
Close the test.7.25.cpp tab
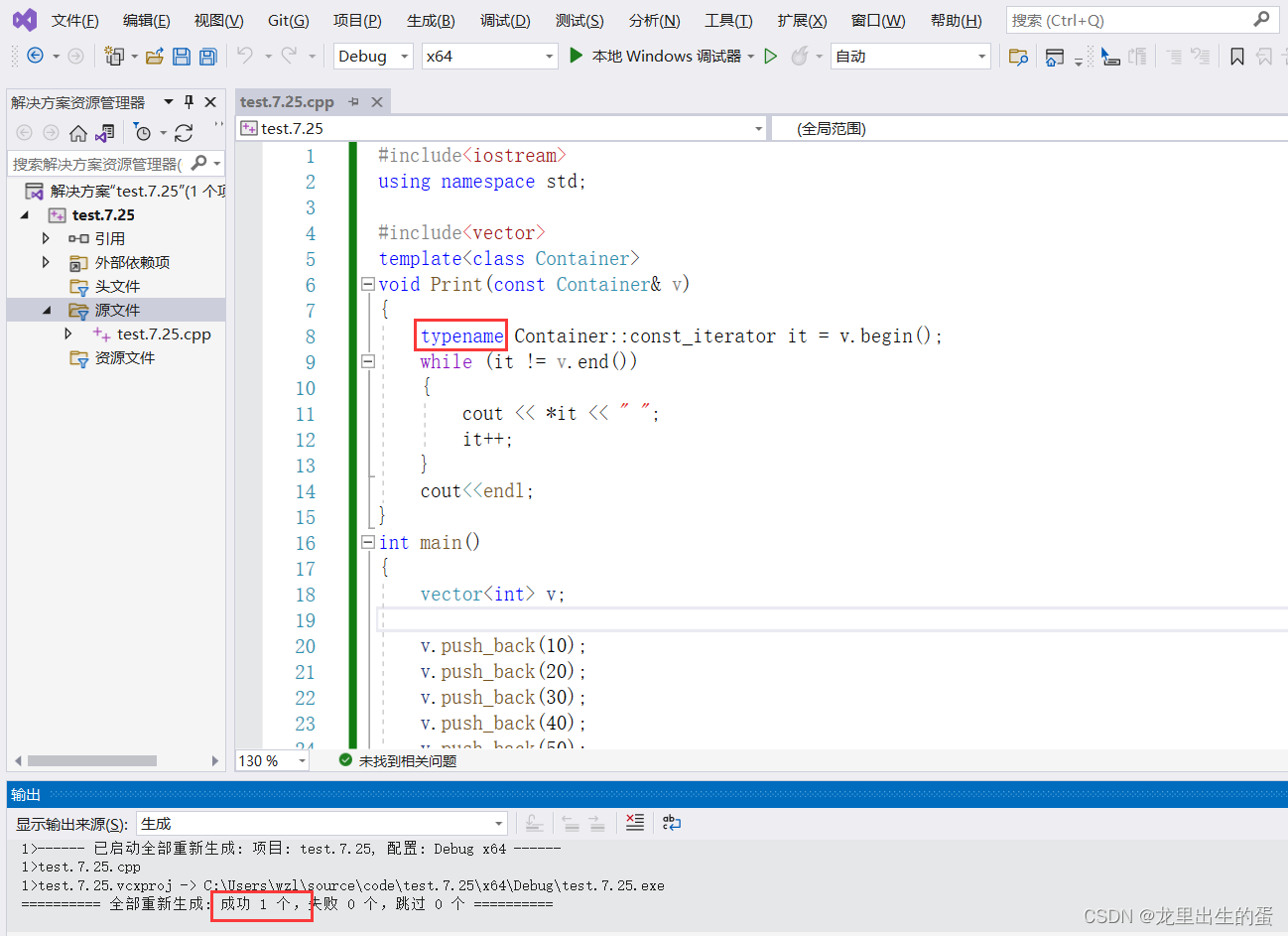pyautogui.click(x=377, y=101)
